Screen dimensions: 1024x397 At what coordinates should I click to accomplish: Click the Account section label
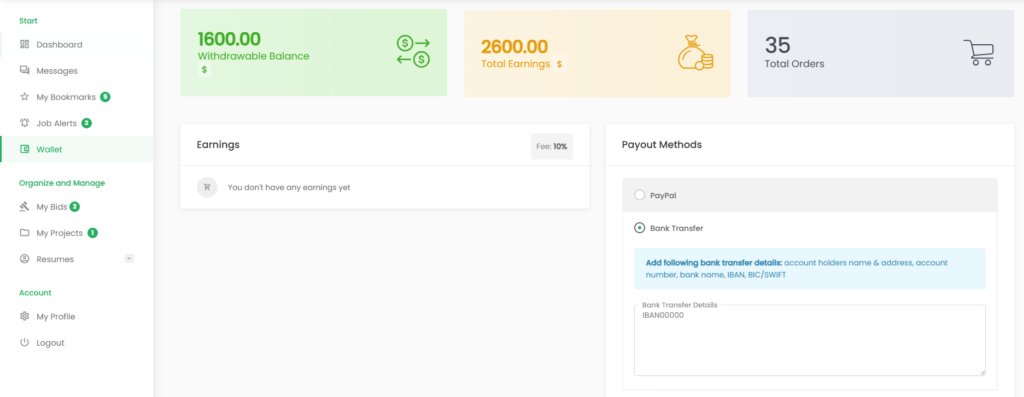tap(35, 293)
